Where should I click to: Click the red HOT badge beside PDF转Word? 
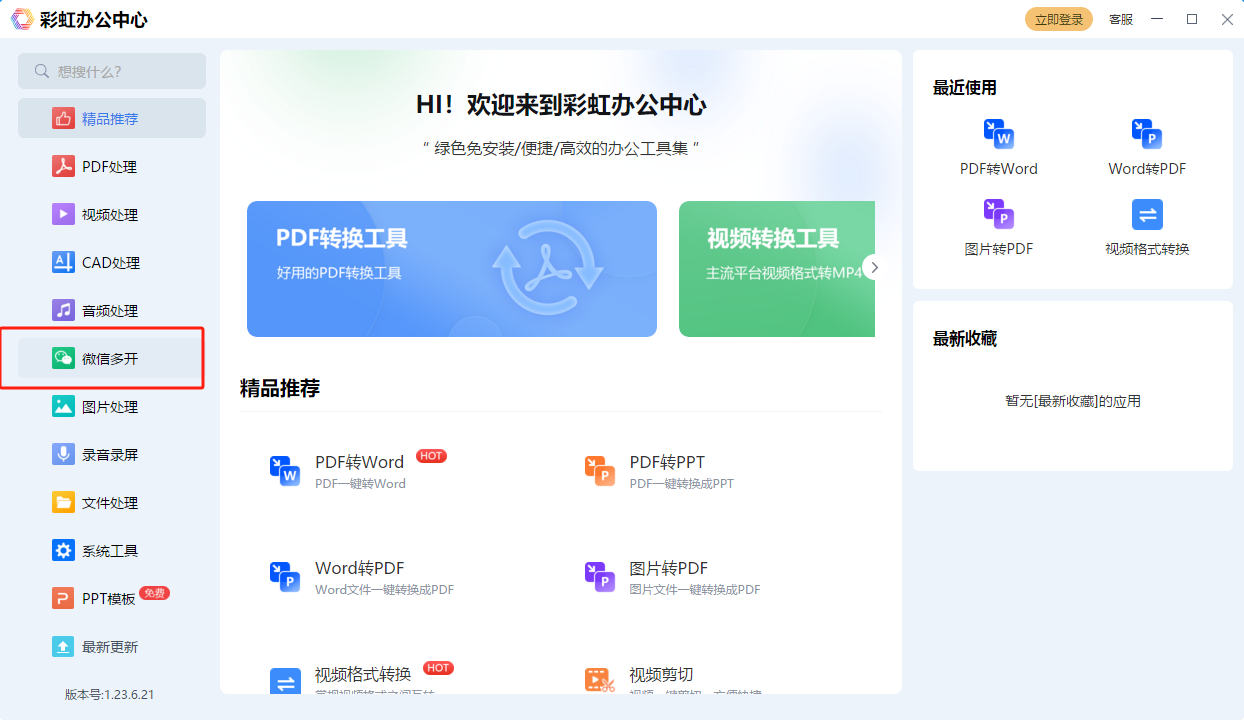tap(431, 456)
